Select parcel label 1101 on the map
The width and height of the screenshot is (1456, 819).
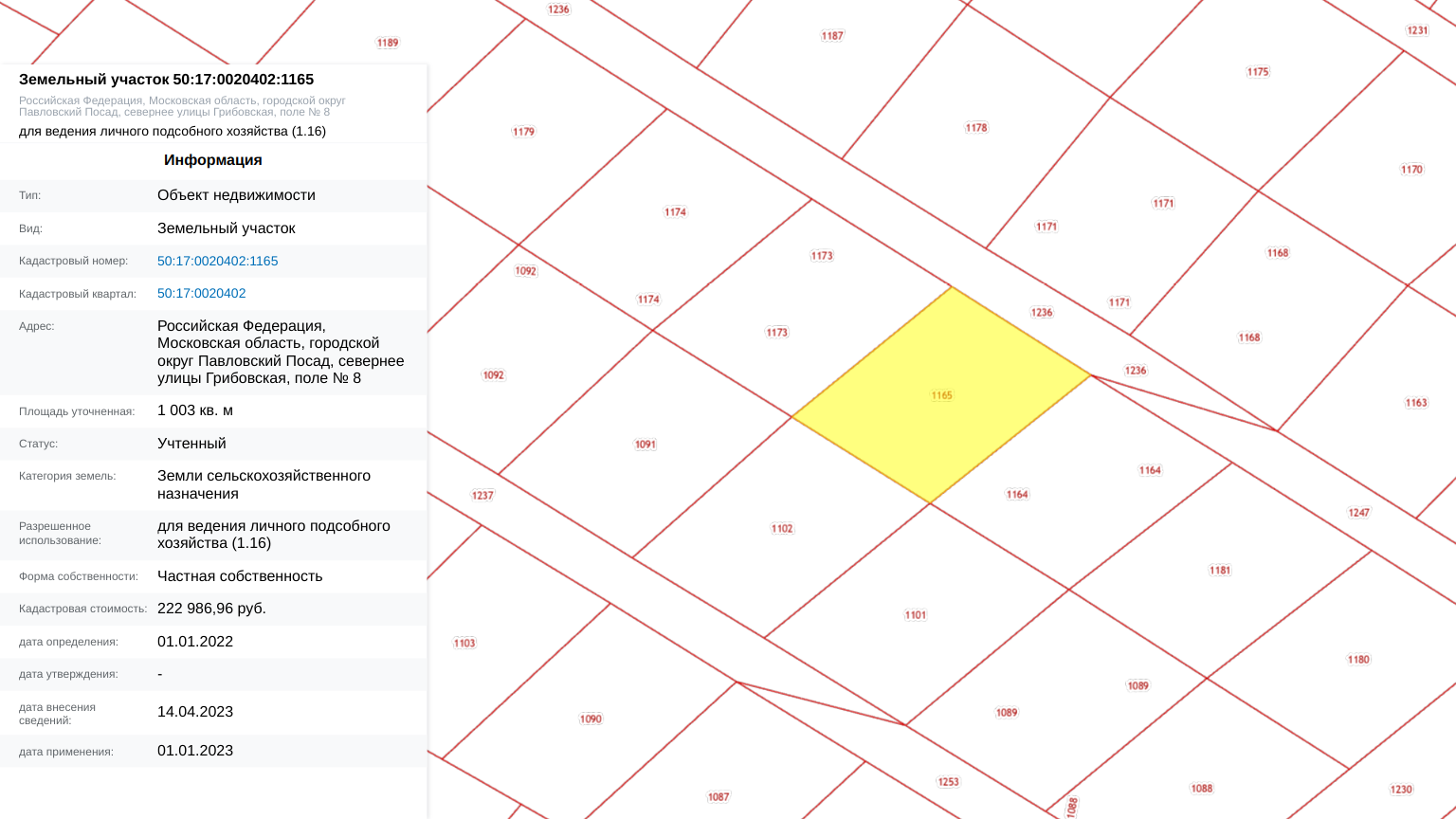point(916,615)
